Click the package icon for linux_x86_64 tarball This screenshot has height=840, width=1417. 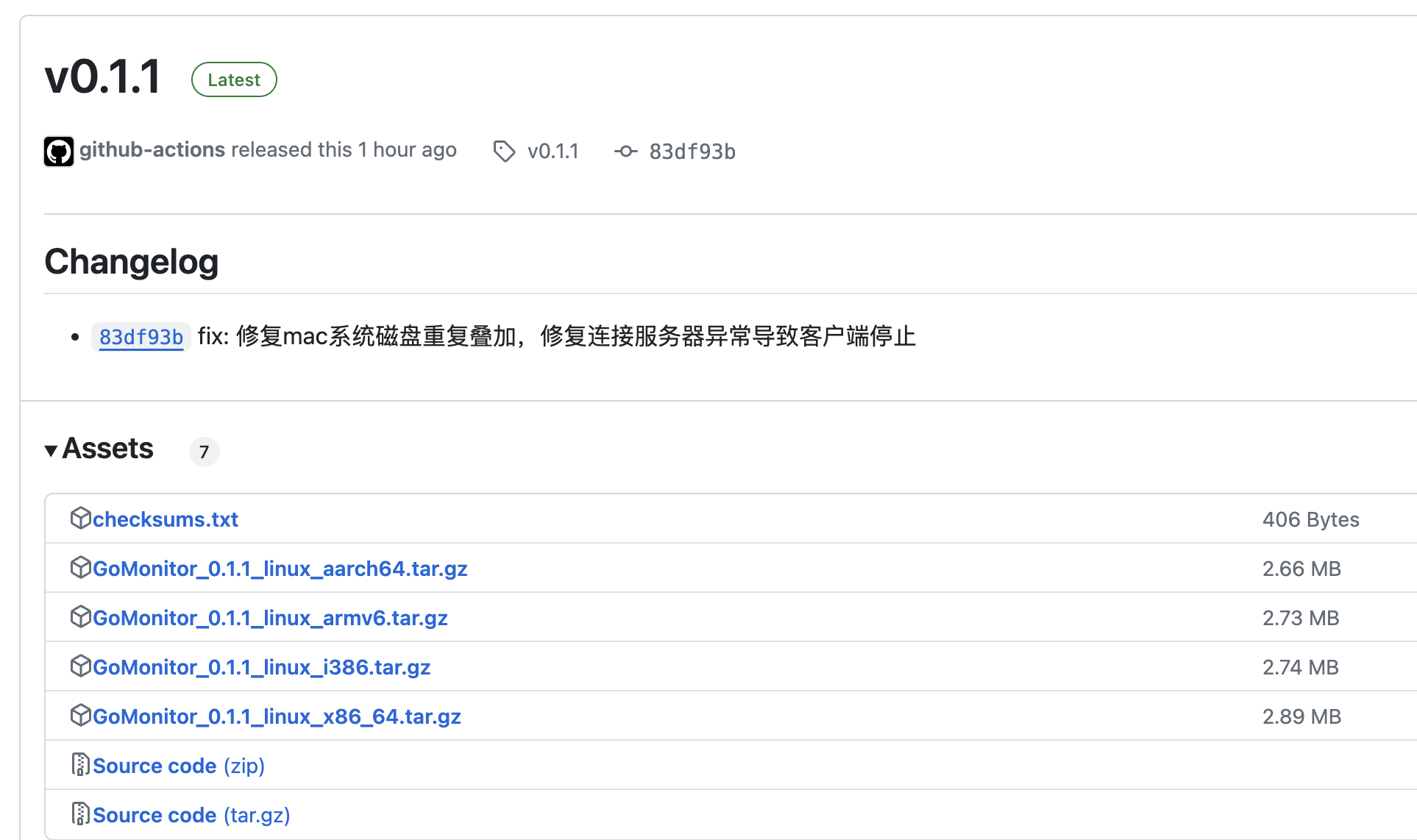[80, 716]
